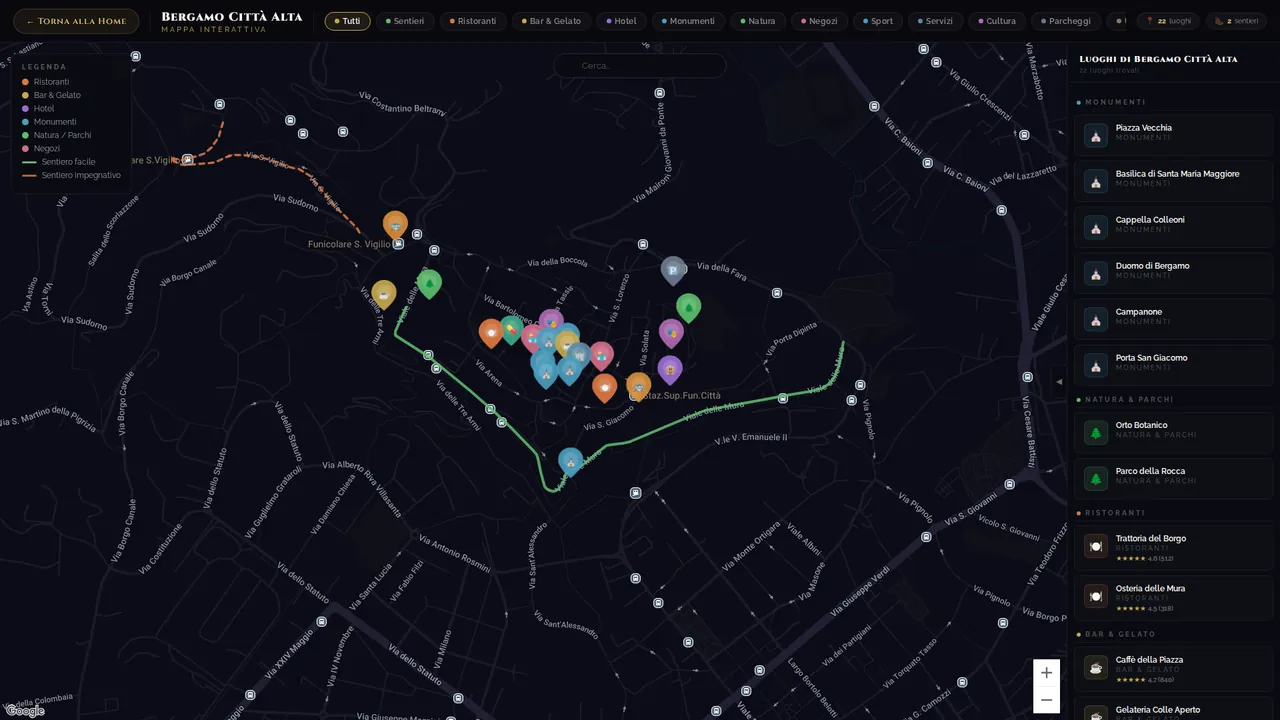
Task: Click the Orto Botanico tree icon in sidebar
Action: coord(1096,433)
